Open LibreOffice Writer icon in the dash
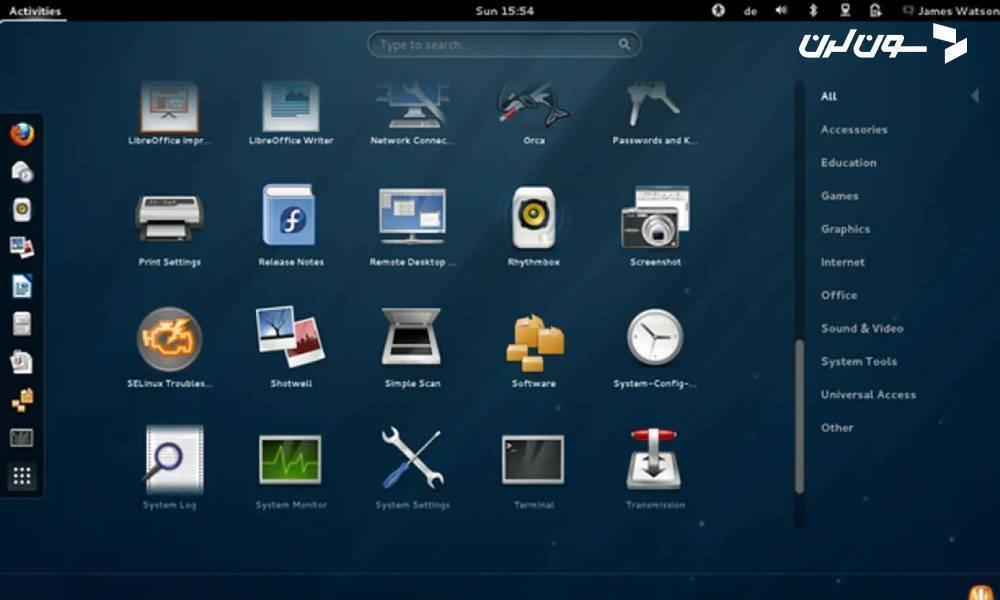The width and height of the screenshot is (1000, 600). point(22,286)
